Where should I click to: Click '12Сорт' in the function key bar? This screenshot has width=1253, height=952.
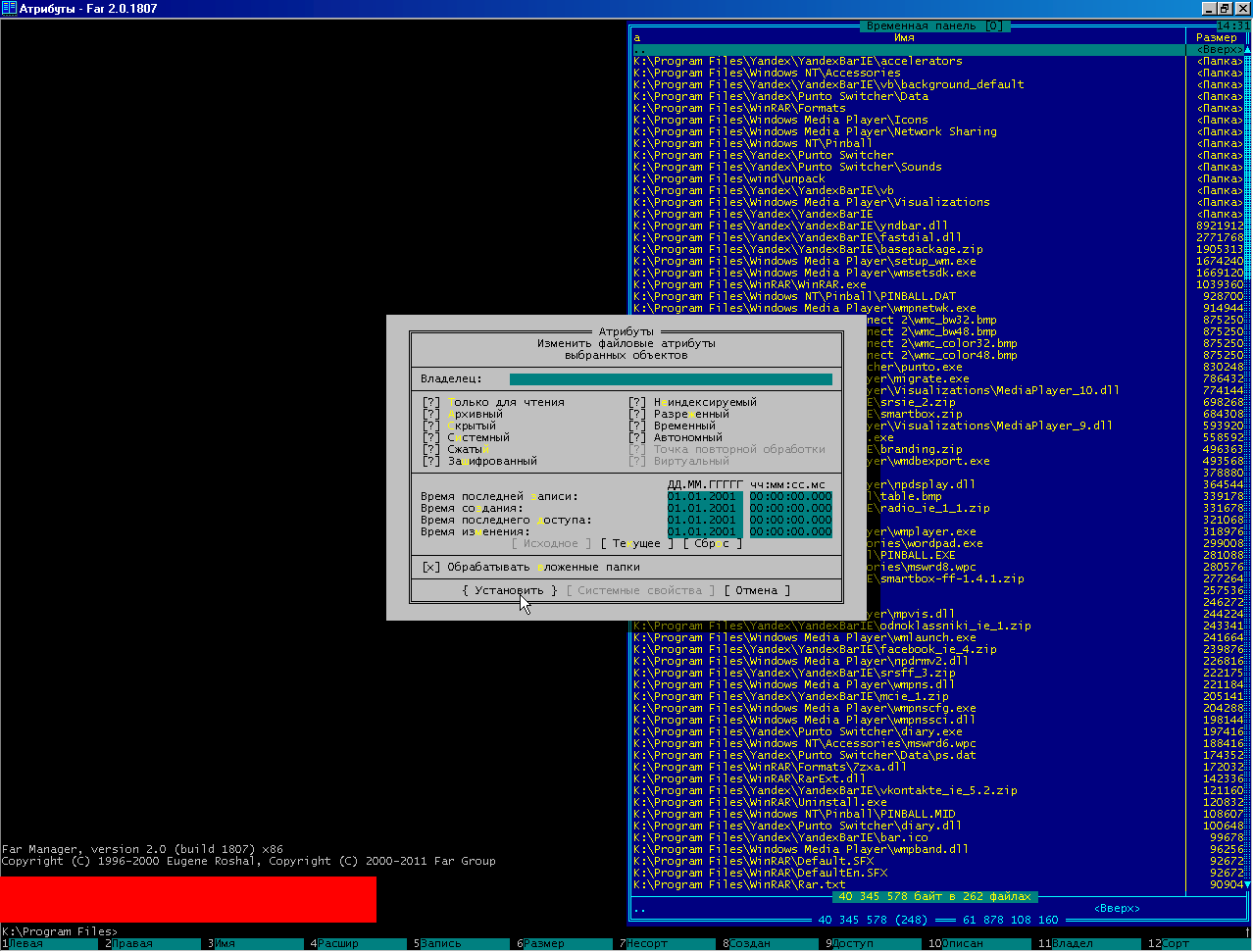(x=1174, y=944)
